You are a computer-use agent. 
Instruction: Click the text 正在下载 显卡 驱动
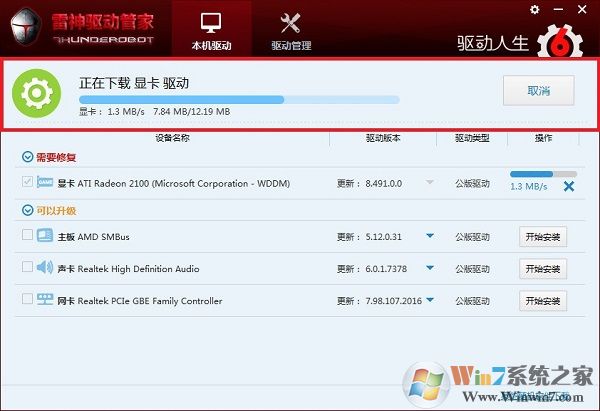[134, 83]
